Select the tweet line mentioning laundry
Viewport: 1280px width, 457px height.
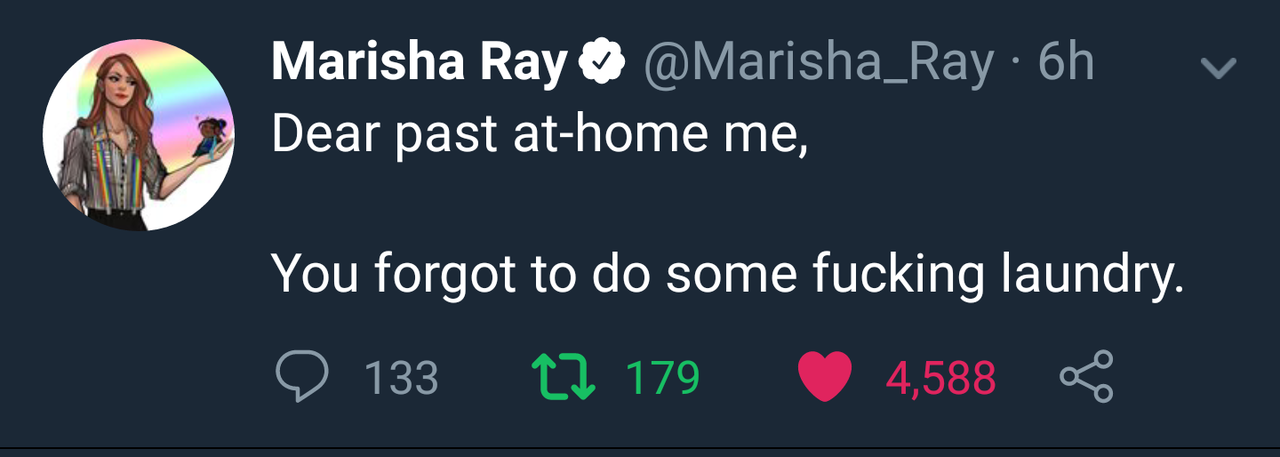point(727,273)
